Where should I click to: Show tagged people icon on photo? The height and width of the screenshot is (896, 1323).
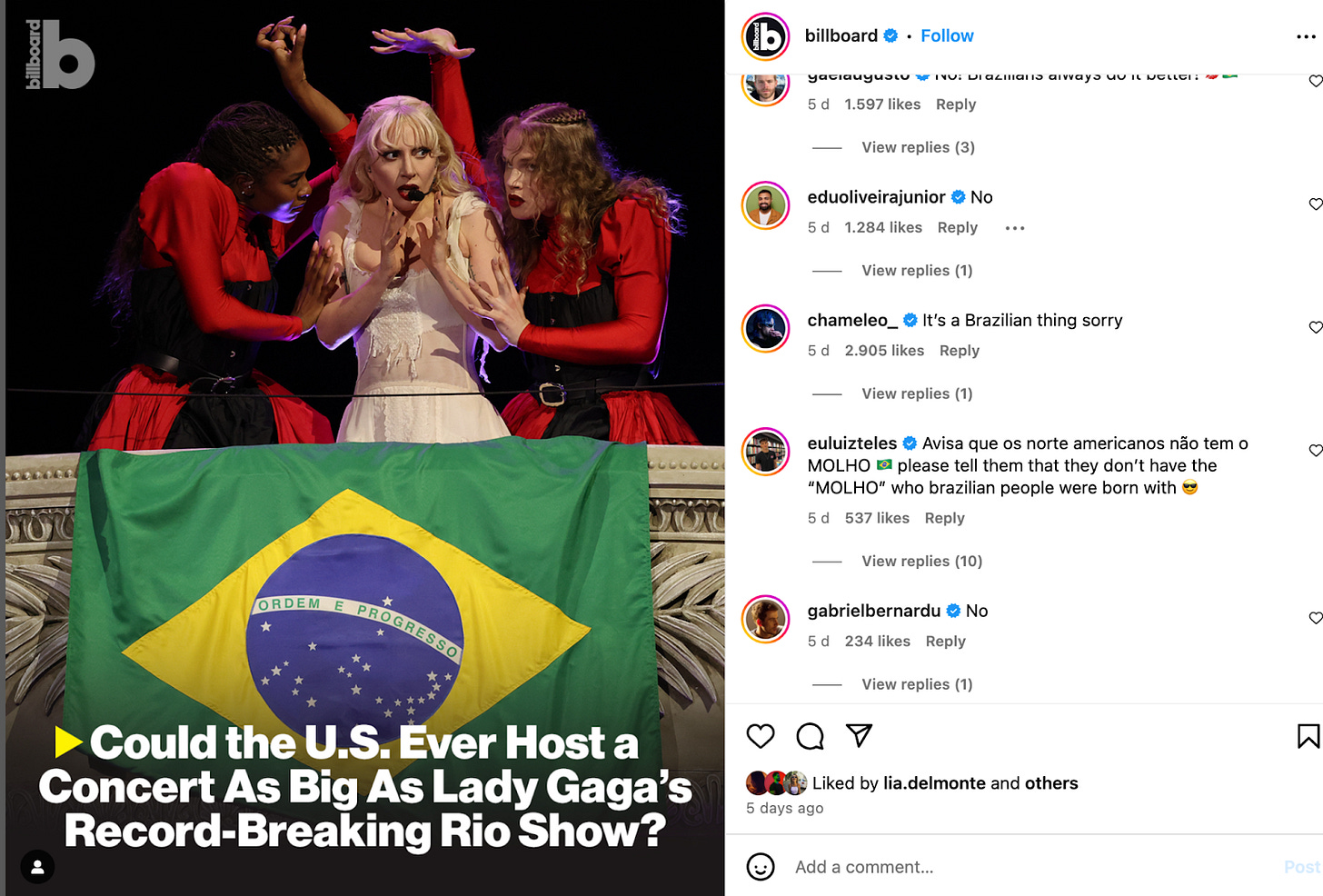(x=37, y=867)
